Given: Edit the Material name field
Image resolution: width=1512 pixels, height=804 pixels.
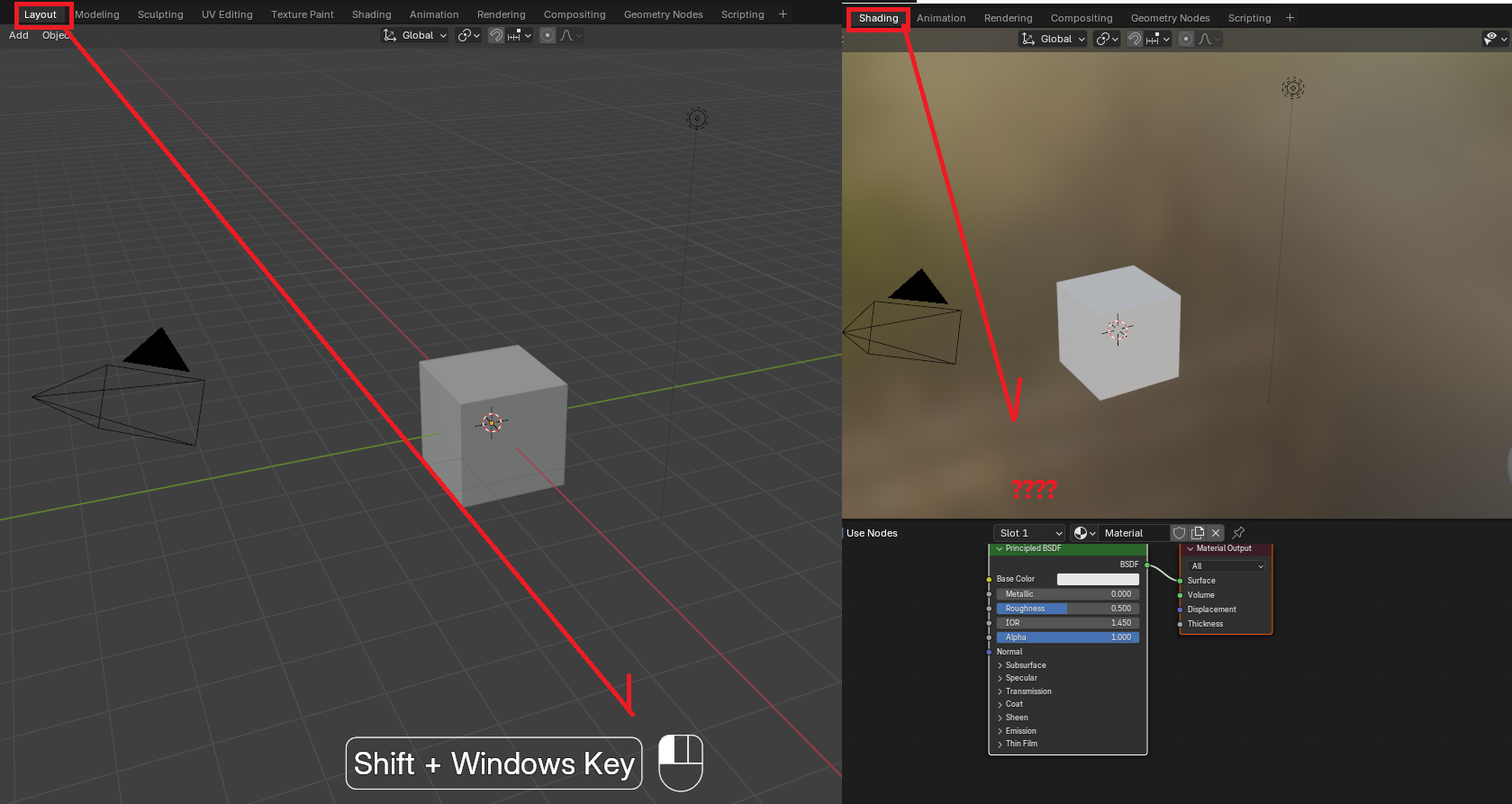Looking at the screenshot, I should pyautogui.click(x=1134, y=533).
